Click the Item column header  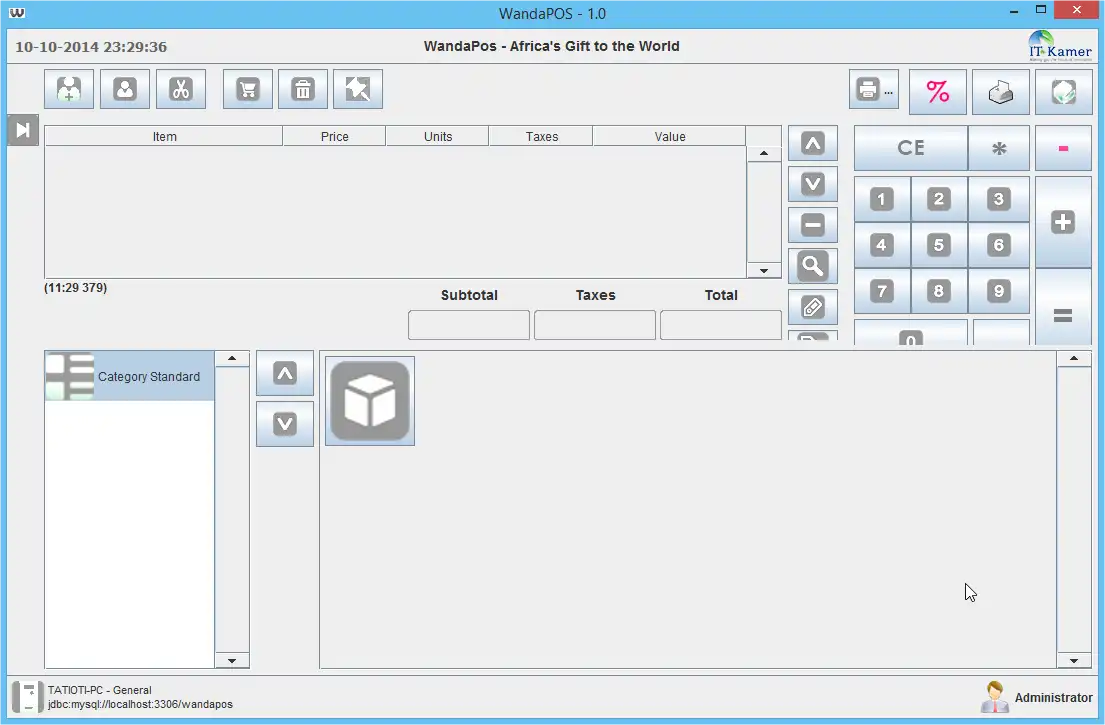click(164, 137)
